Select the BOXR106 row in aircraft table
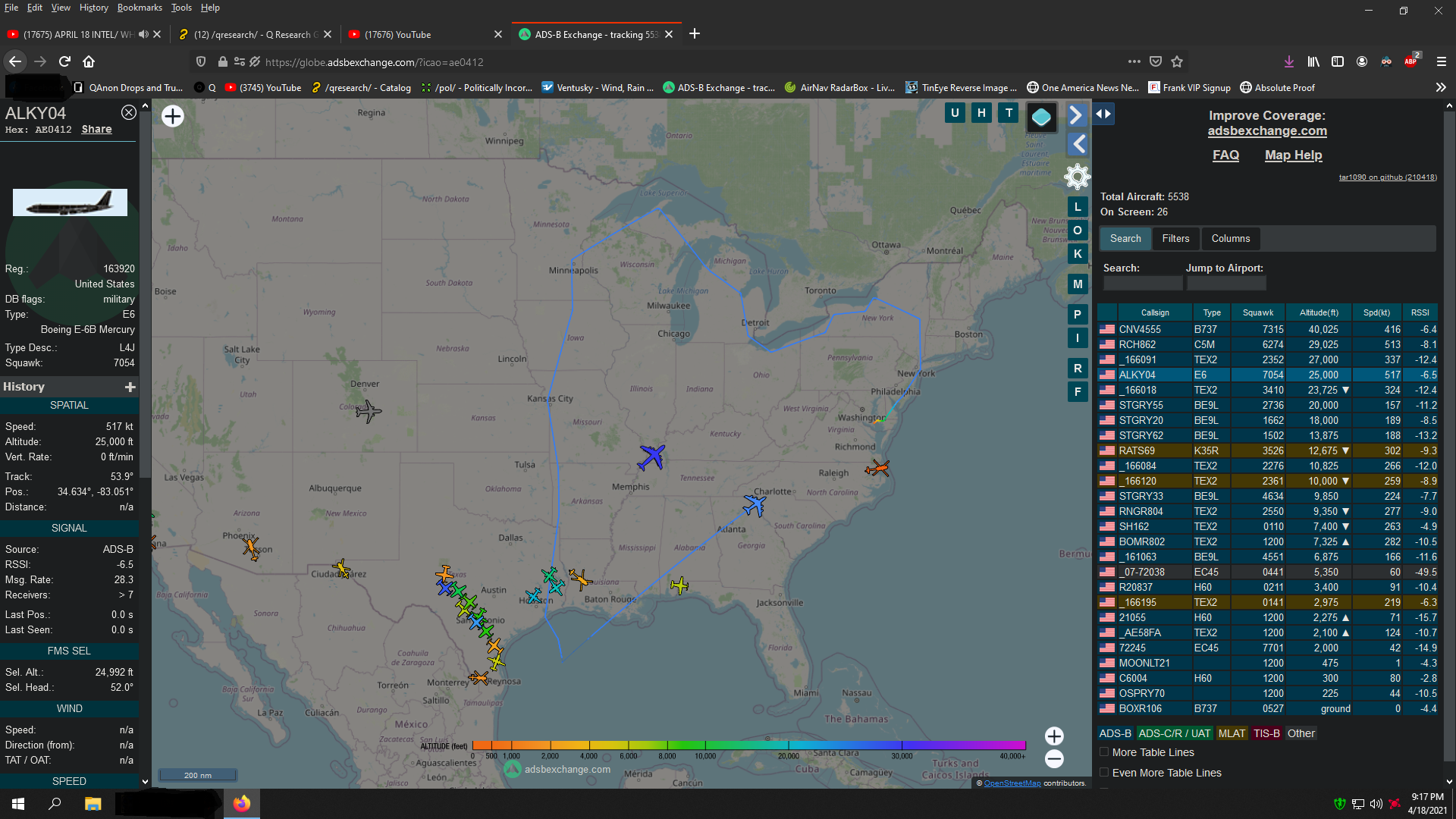Image resolution: width=1456 pixels, height=819 pixels. pyautogui.click(x=1267, y=708)
